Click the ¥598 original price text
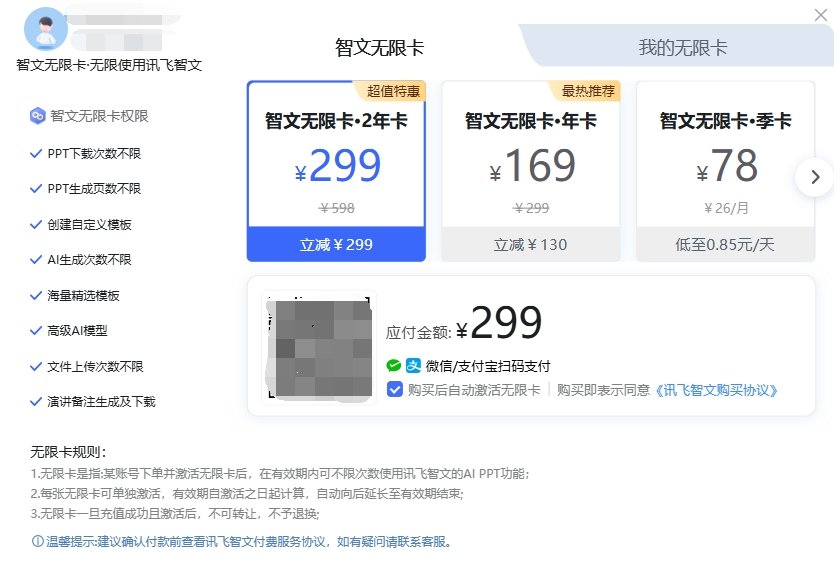The width and height of the screenshot is (837, 563). pyautogui.click(x=336, y=208)
